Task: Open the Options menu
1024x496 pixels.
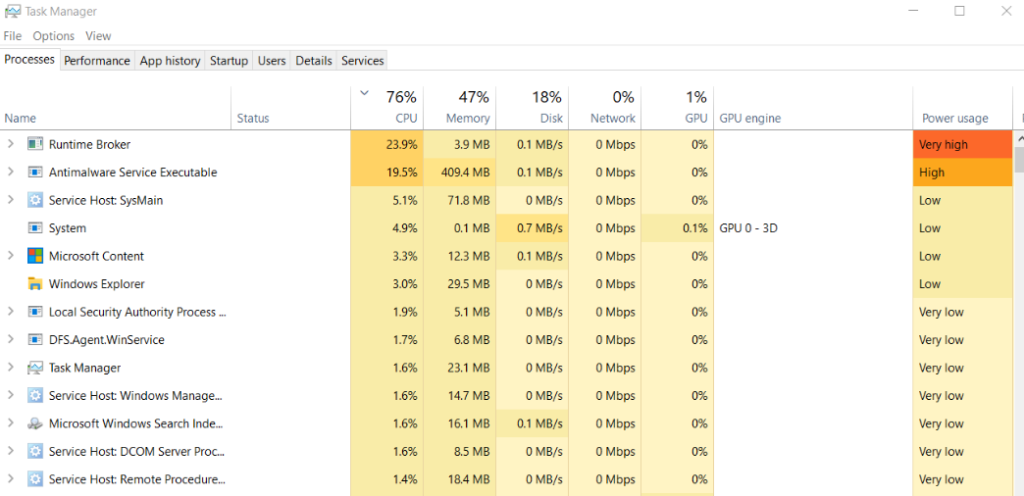Action: [x=54, y=36]
